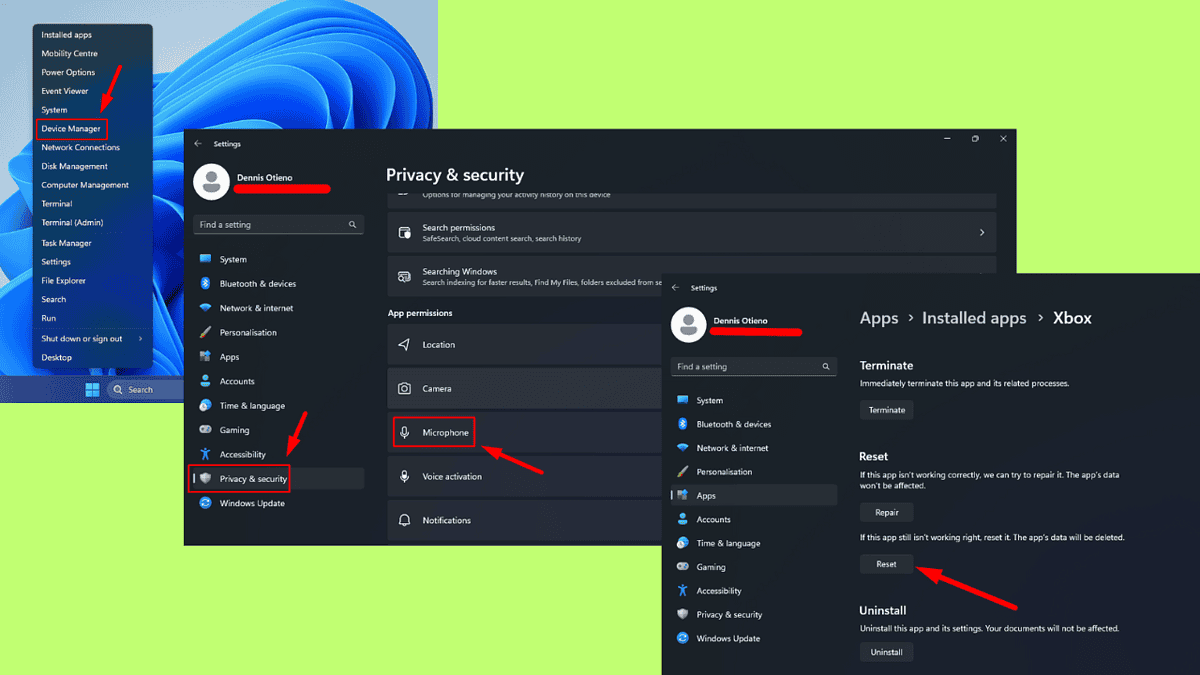Open Power Options from the context menu

coord(68,72)
